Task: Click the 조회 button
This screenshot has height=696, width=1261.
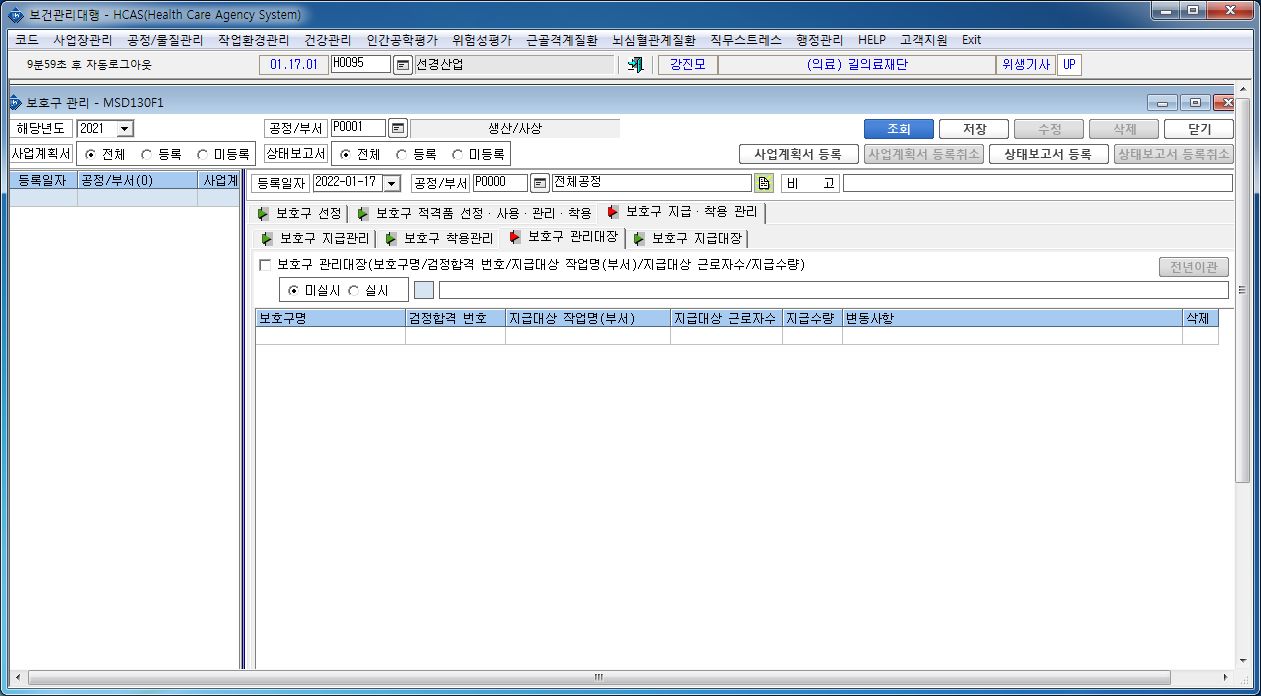Action: (899, 129)
